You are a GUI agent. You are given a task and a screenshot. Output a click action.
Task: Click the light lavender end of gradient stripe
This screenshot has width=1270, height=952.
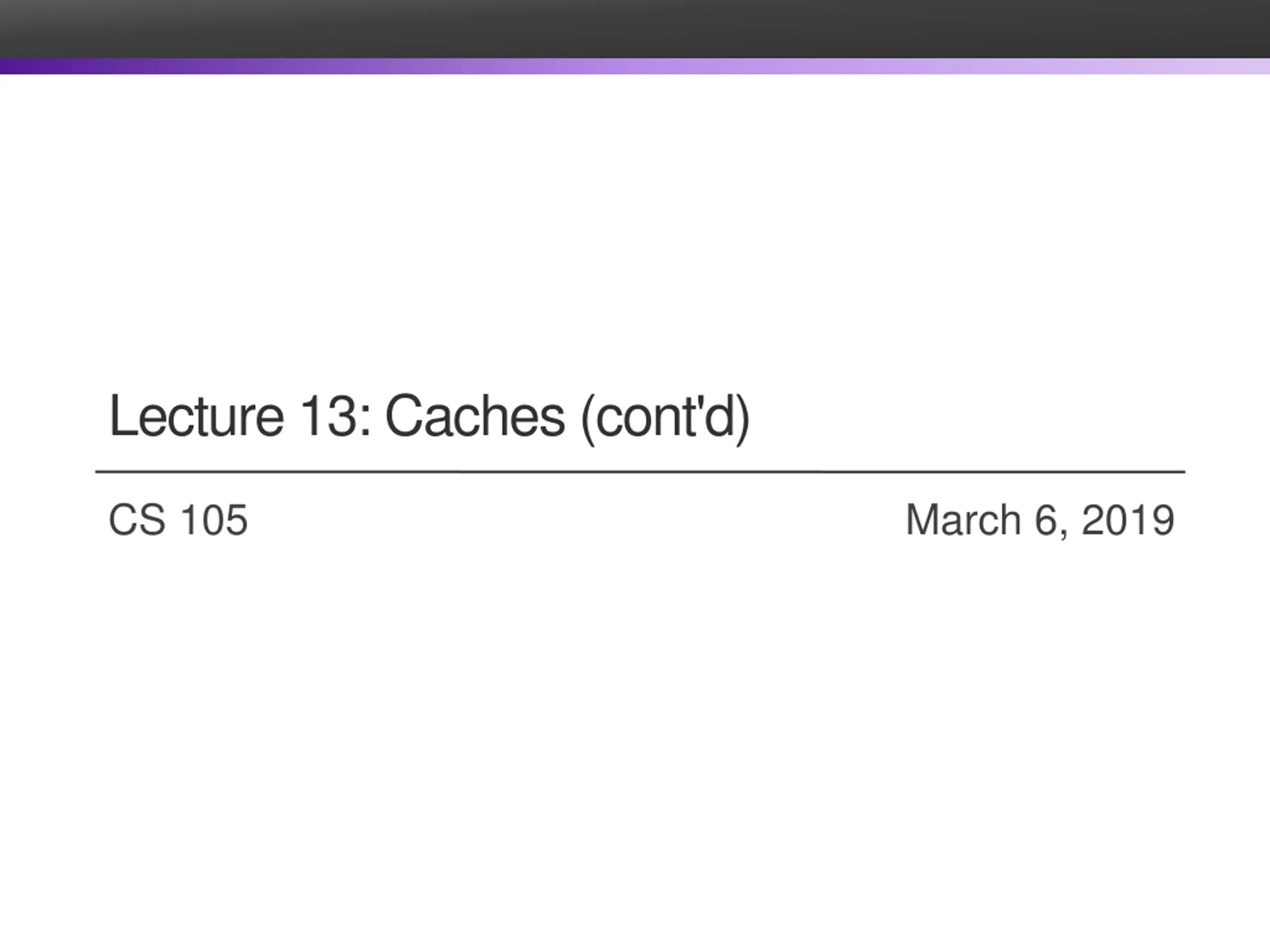pos(1246,66)
